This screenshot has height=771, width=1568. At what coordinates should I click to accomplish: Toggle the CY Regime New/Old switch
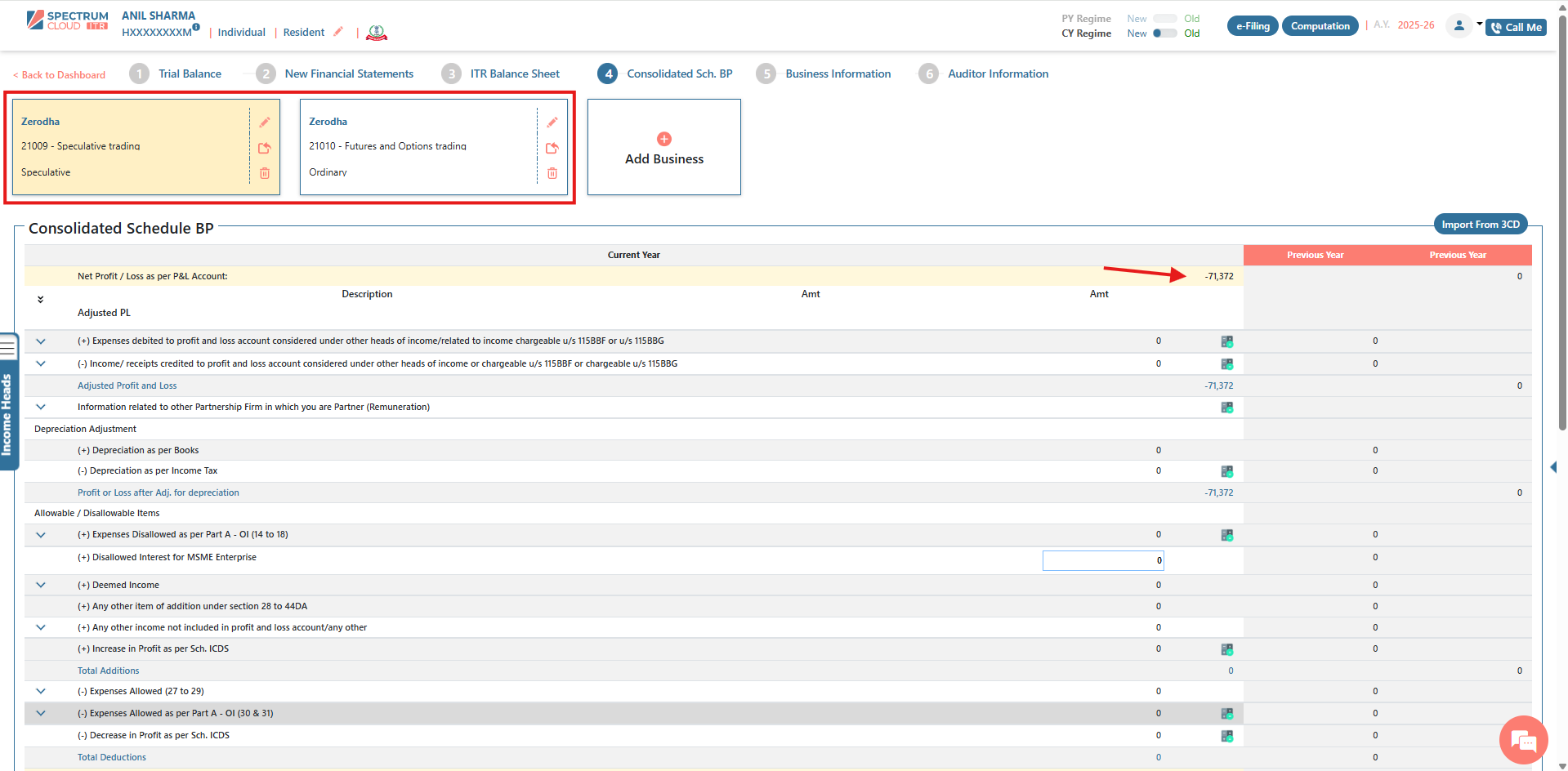pos(1164,33)
